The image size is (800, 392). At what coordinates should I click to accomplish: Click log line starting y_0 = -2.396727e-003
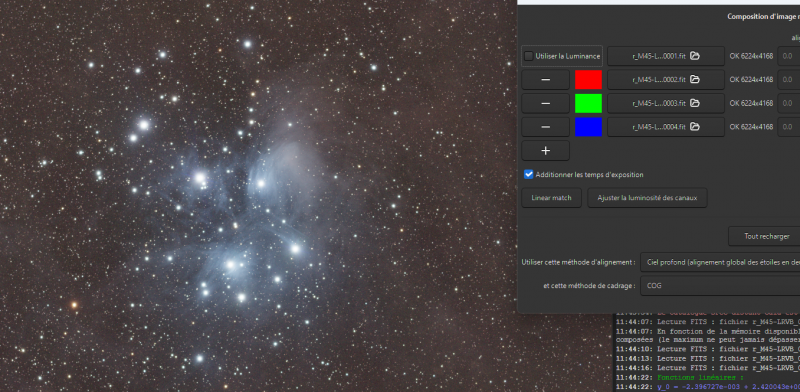point(708,387)
